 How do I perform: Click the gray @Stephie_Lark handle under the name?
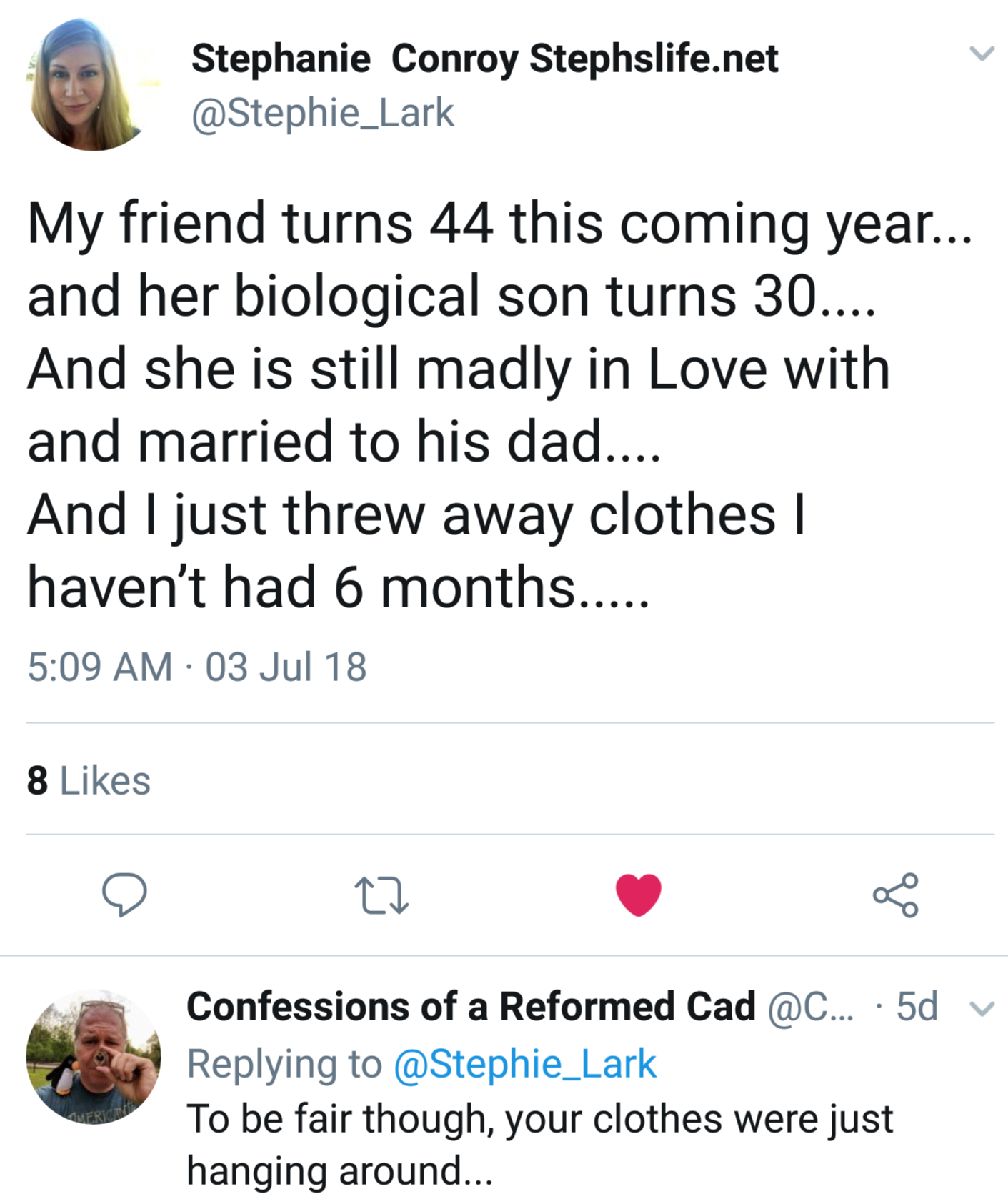click(x=322, y=113)
